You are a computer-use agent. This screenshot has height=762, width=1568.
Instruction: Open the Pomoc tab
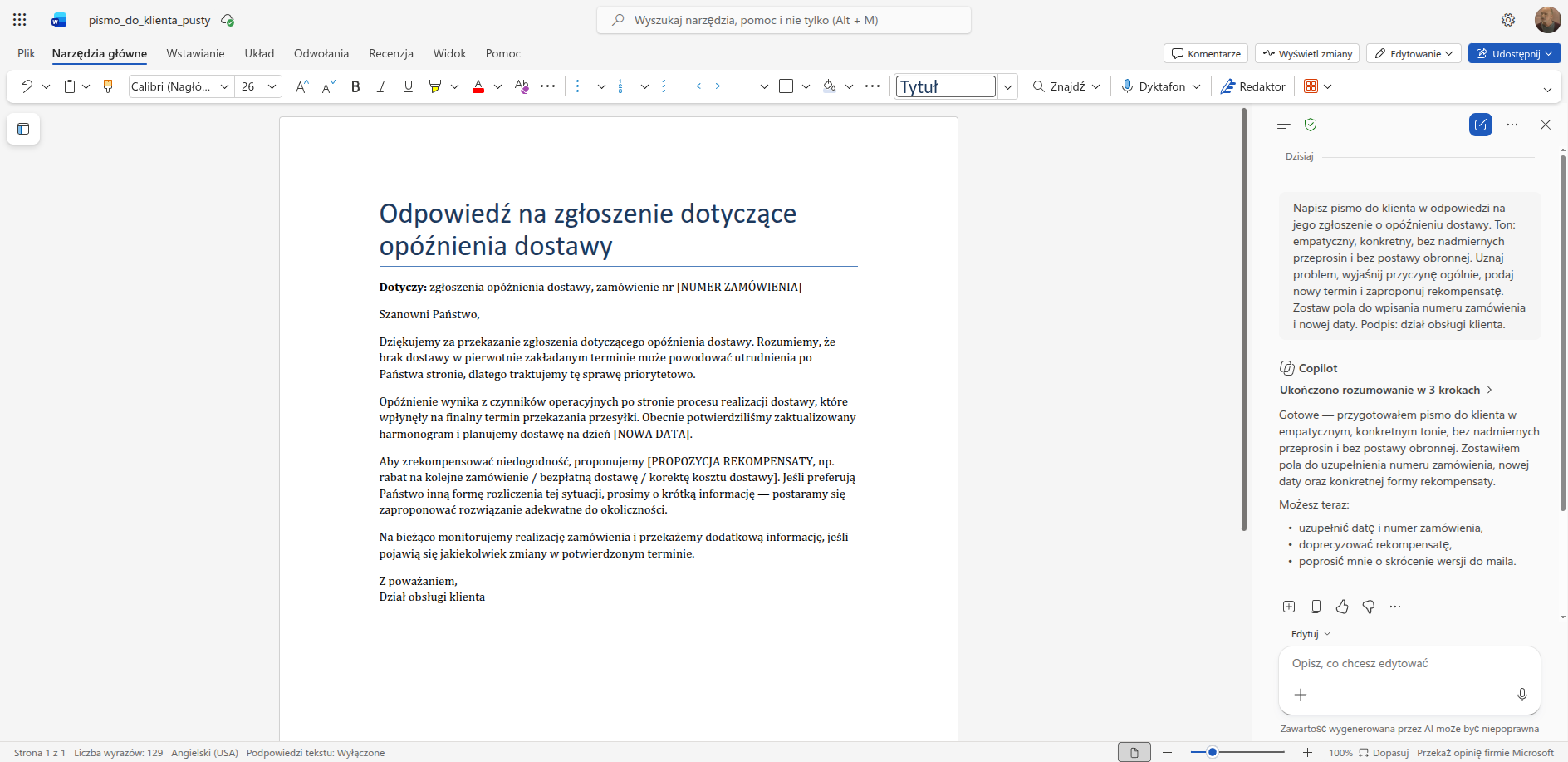click(503, 53)
